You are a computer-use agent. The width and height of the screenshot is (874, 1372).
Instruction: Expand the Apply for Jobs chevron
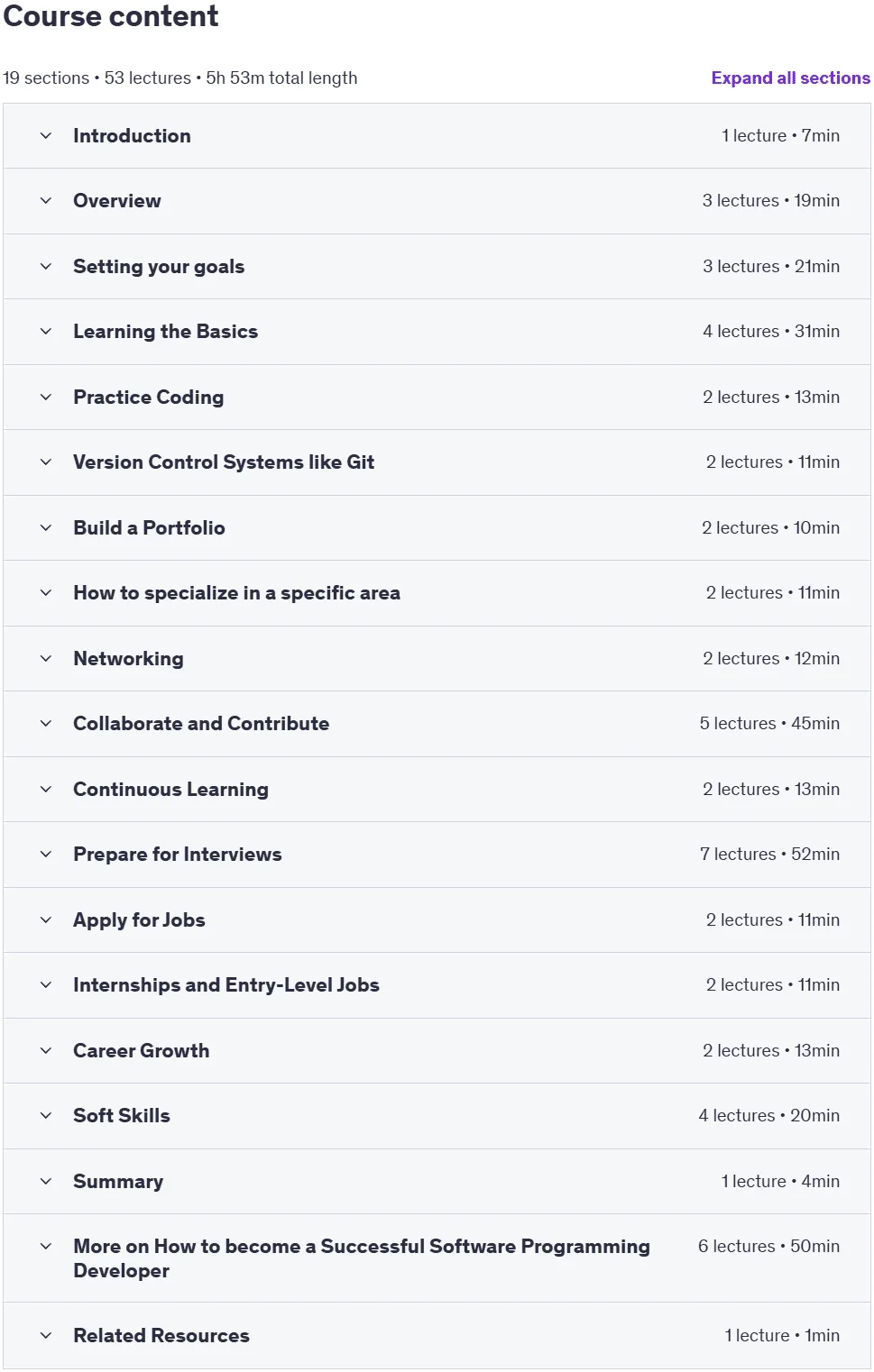(x=46, y=920)
